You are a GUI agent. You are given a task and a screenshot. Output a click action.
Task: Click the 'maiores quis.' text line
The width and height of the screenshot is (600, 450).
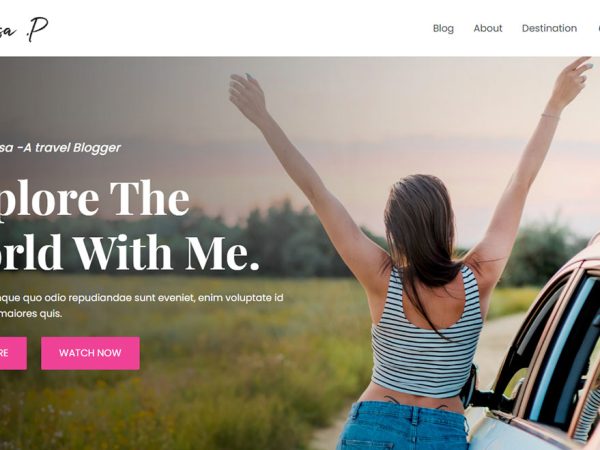click(31, 314)
